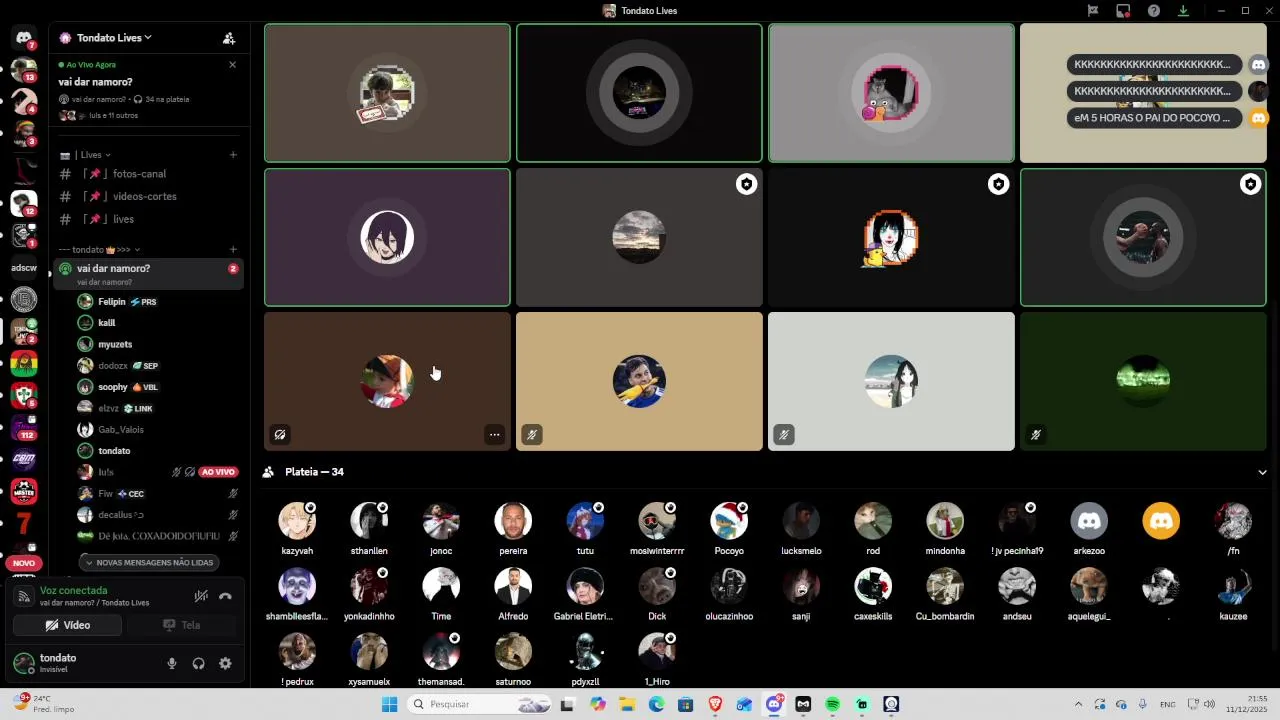Open the ENG language switcher

tap(1167, 704)
